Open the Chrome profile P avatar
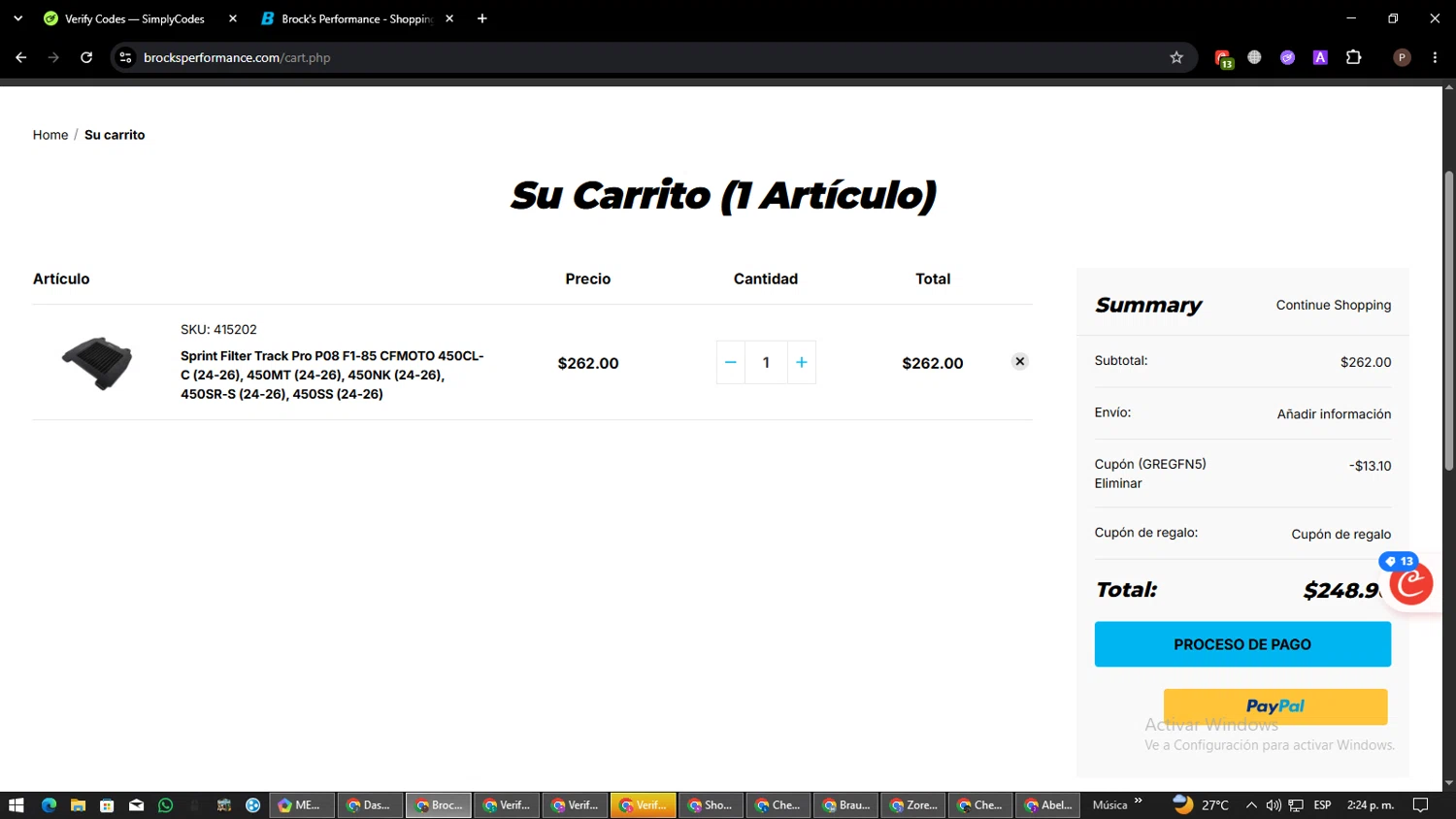Image resolution: width=1456 pixels, height=819 pixels. (1402, 57)
